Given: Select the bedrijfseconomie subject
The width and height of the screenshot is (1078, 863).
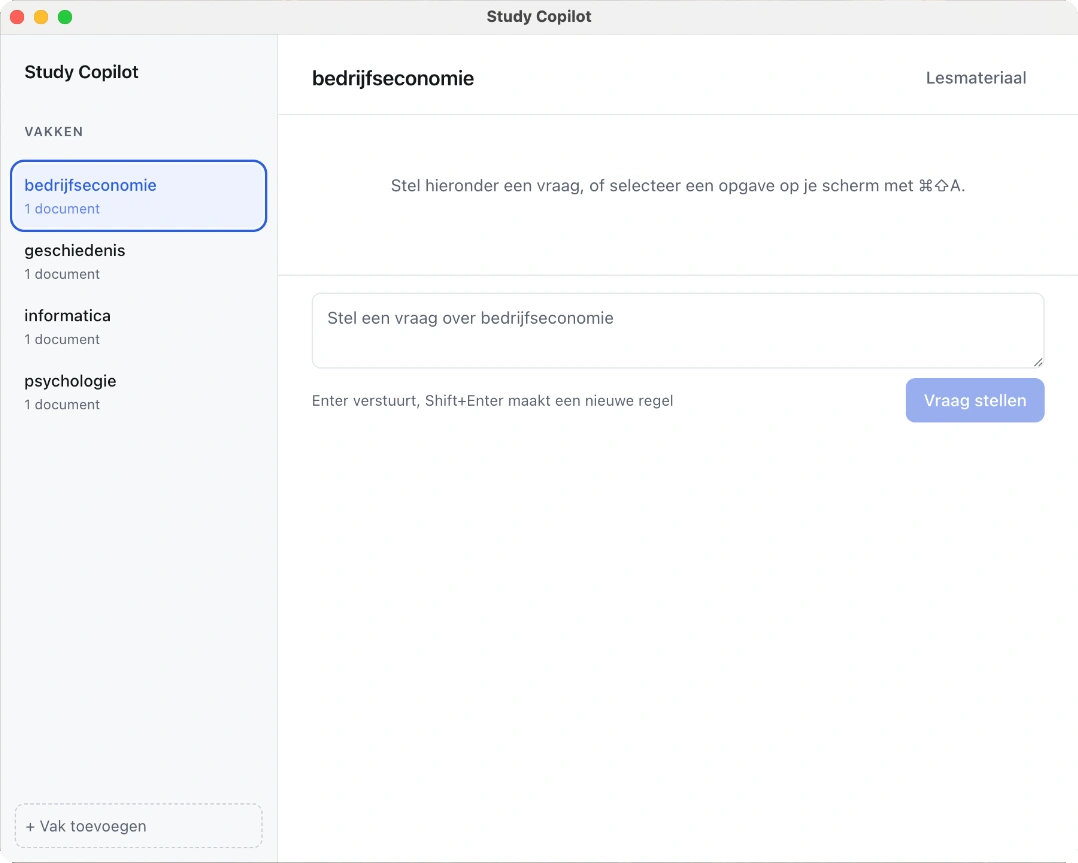Looking at the screenshot, I should (138, 196).
